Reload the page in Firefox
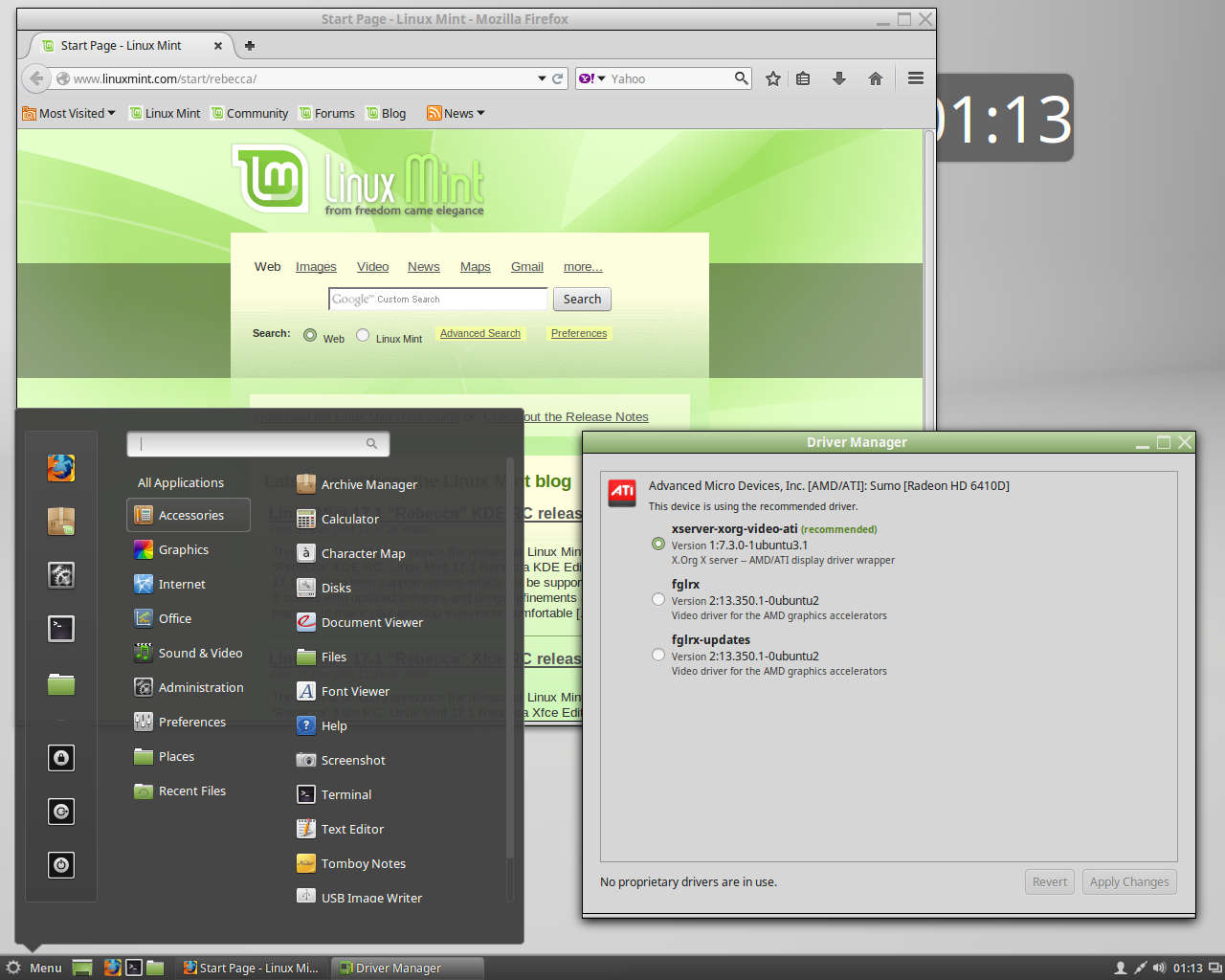Image resolution: width=1225 pixels, height=980 pixels. click(x=558, y=78)
